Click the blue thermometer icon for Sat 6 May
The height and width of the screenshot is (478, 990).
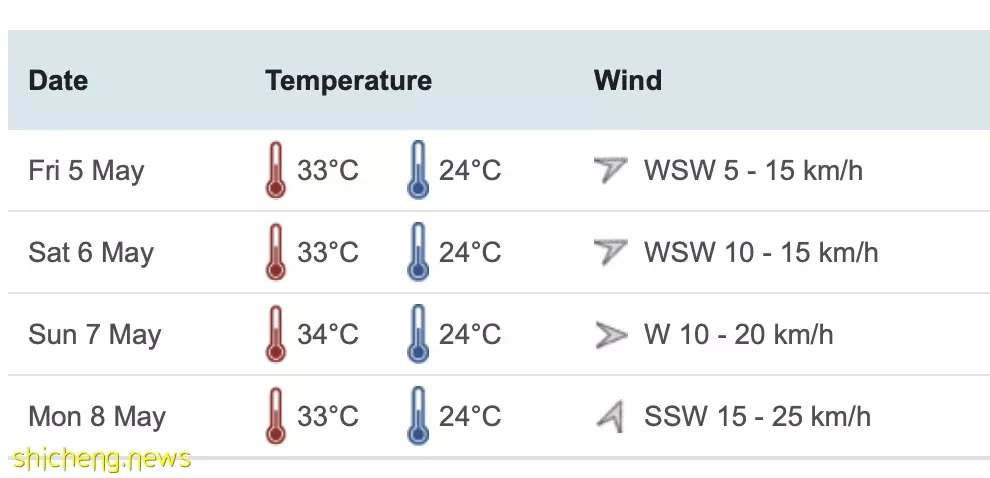[x=418, y=252]
